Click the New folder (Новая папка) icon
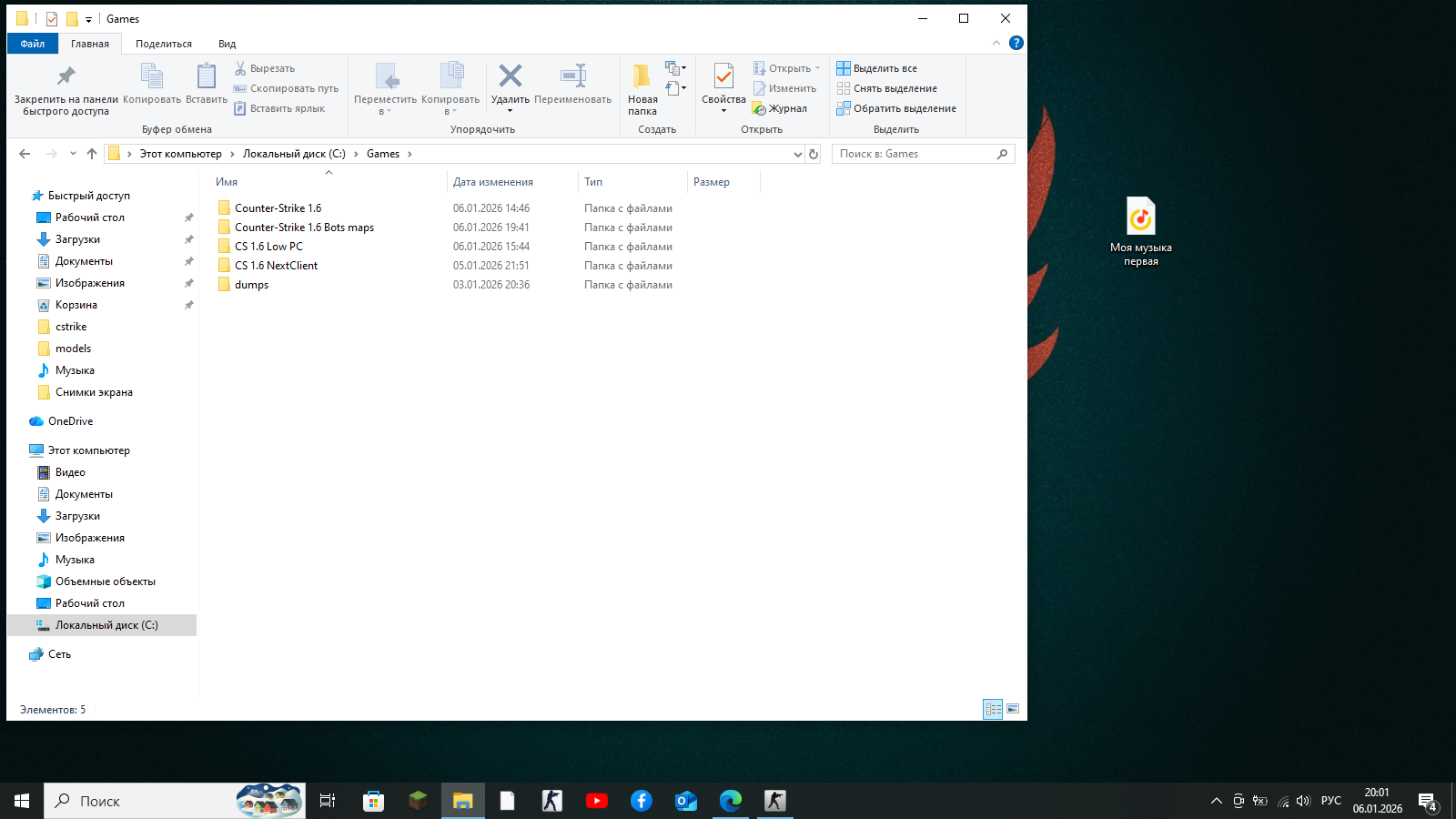This screenshot has height=819, width=1456. 642,77
